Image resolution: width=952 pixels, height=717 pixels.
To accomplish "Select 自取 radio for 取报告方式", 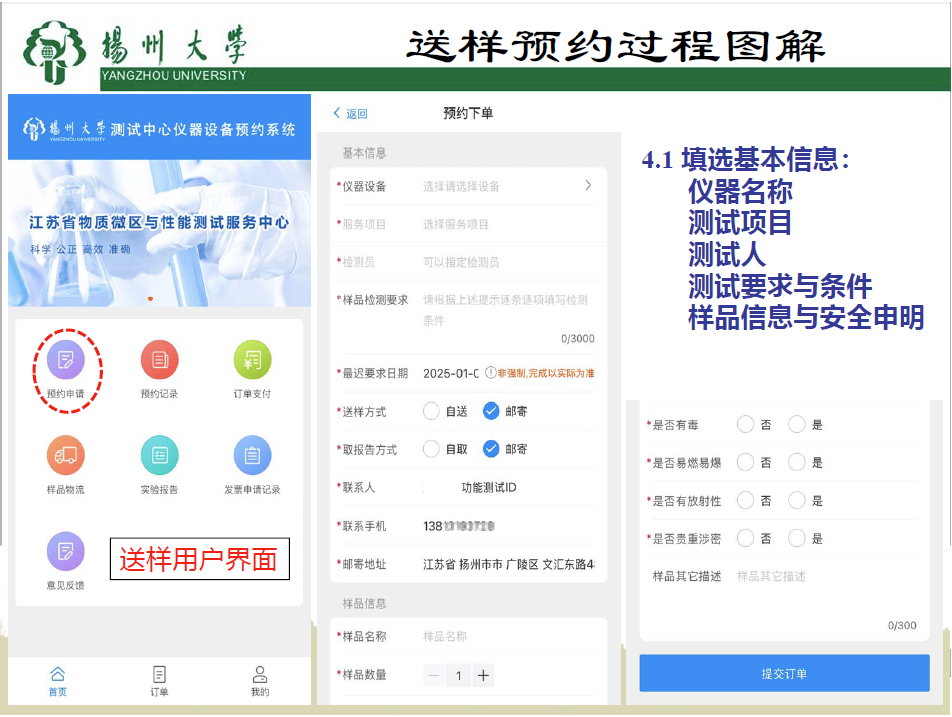I will 431,449.
